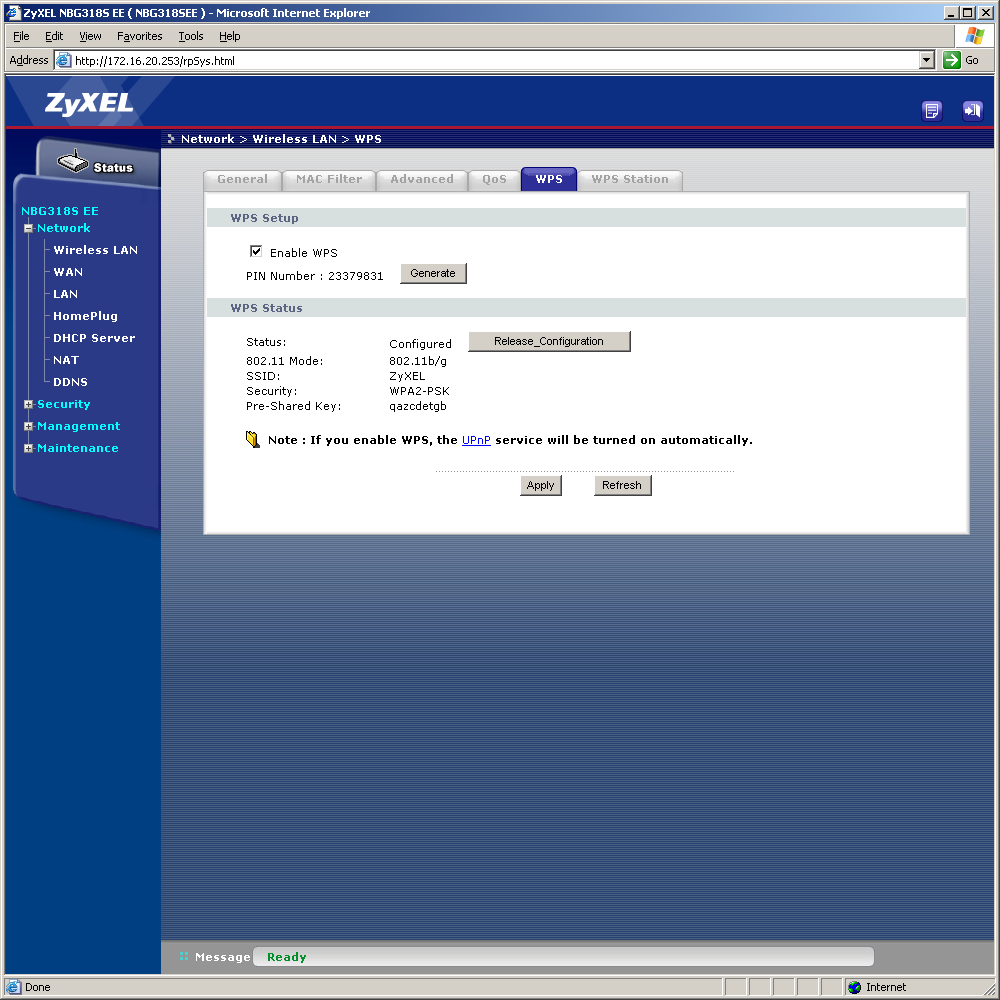1000x1000 pixels.
Task: Click the IE icon in title bar
Action: point(13,13)
